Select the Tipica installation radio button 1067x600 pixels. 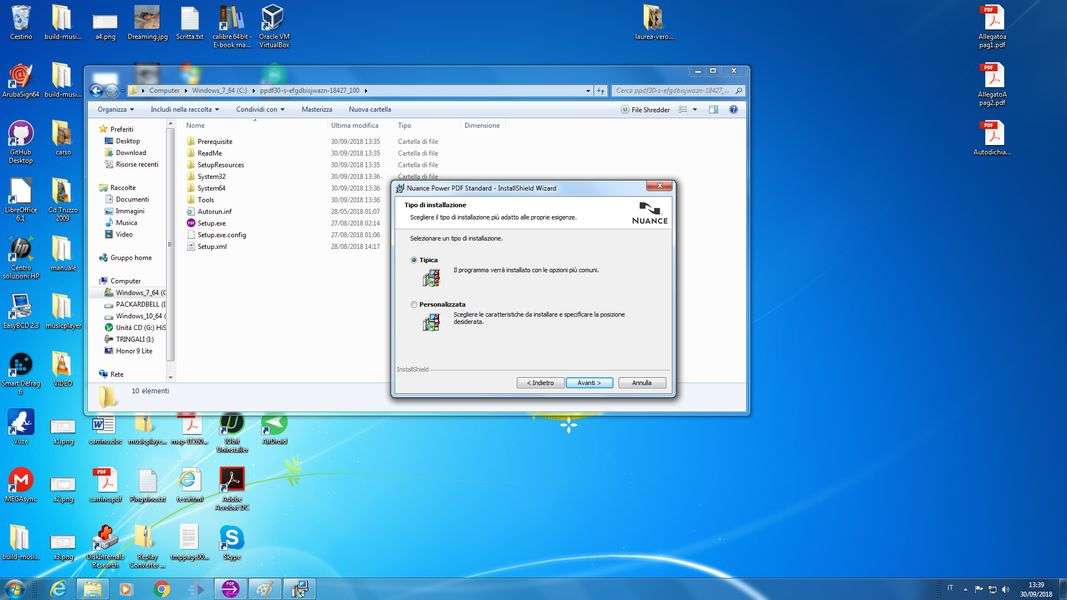pyautogui.click(x=414, y=260)
